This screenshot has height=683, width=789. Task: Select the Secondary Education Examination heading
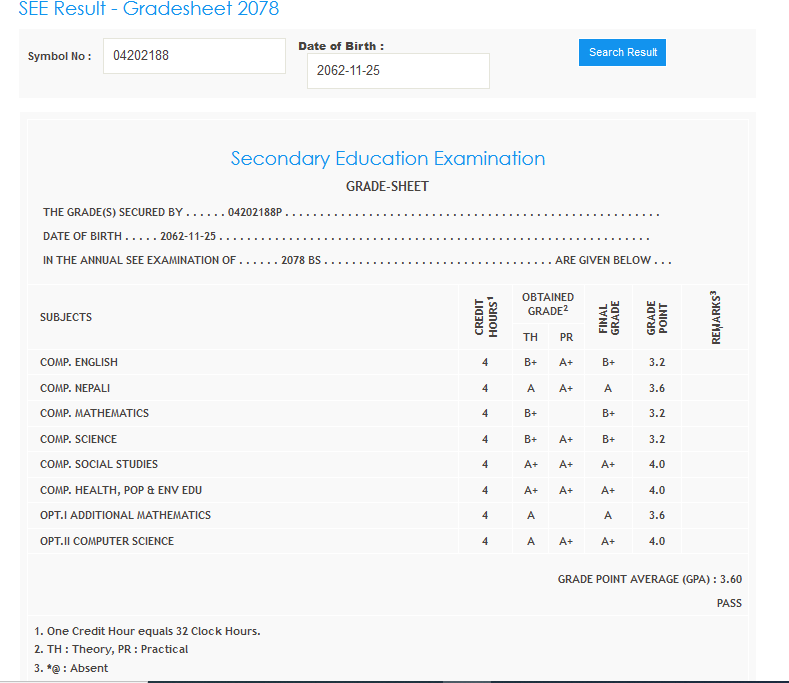387,158
